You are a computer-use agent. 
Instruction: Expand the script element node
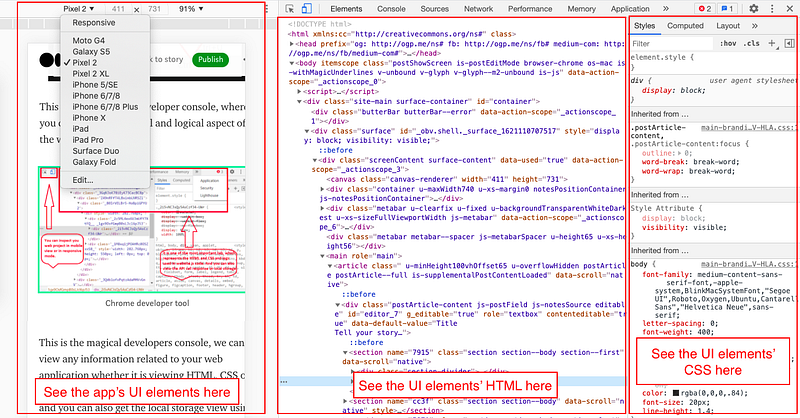tap(299, 92)
